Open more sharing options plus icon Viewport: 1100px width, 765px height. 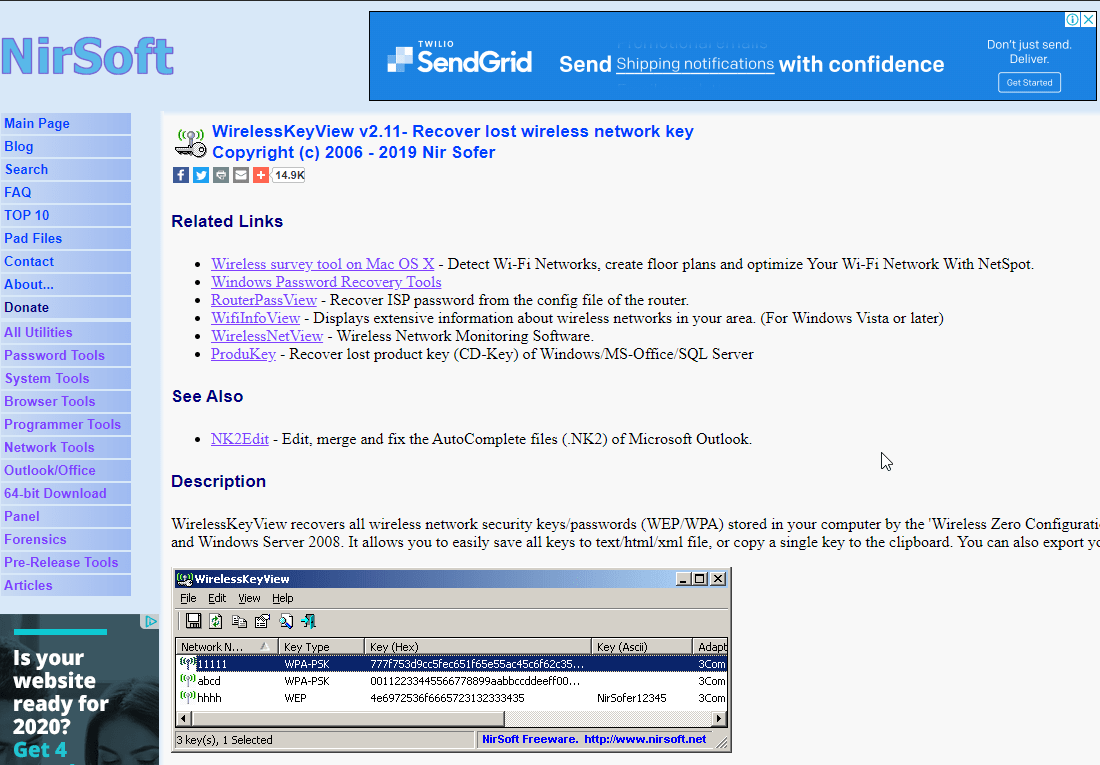coord(261,175)
